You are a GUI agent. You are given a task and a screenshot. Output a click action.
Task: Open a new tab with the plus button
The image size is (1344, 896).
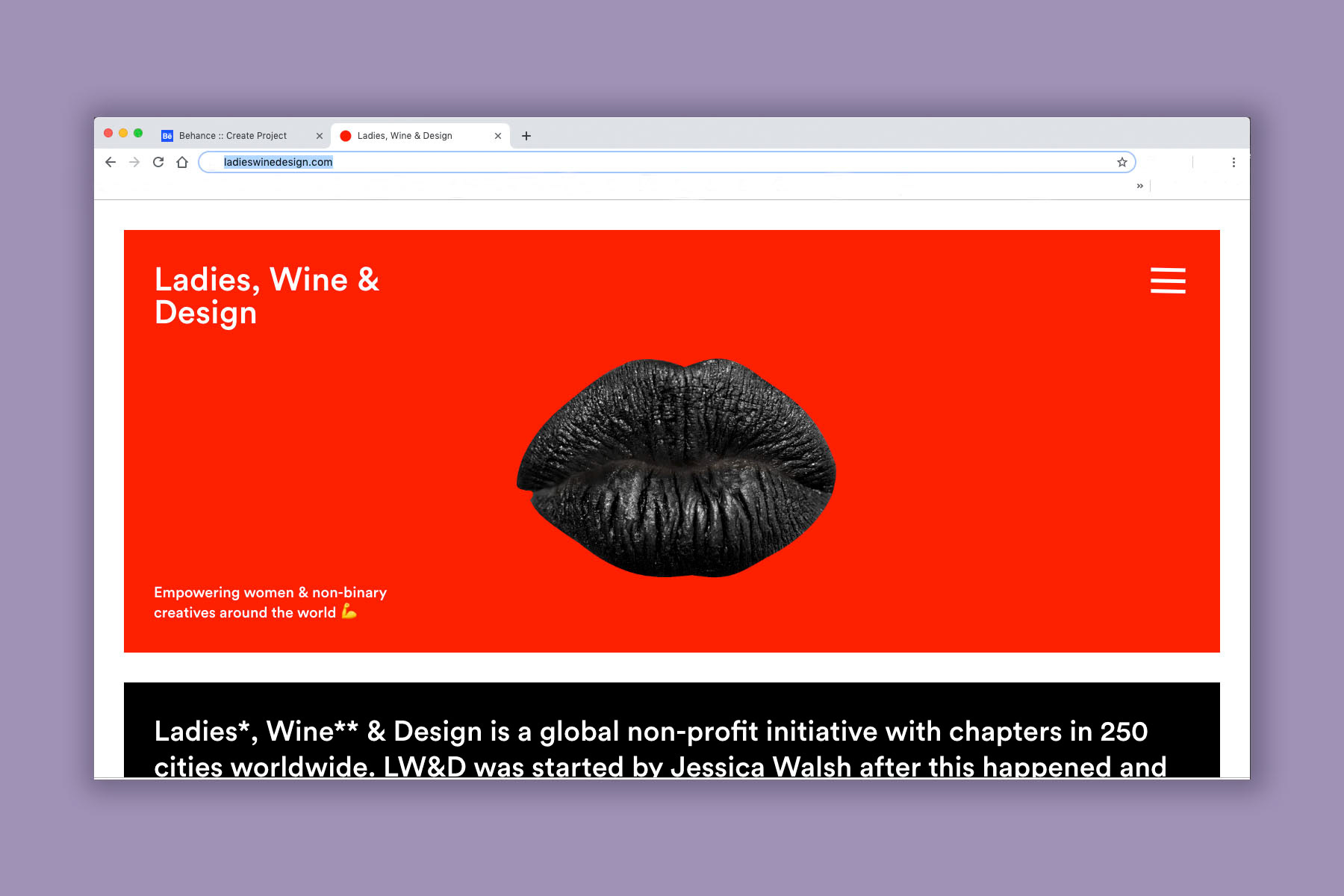[526, 136]
